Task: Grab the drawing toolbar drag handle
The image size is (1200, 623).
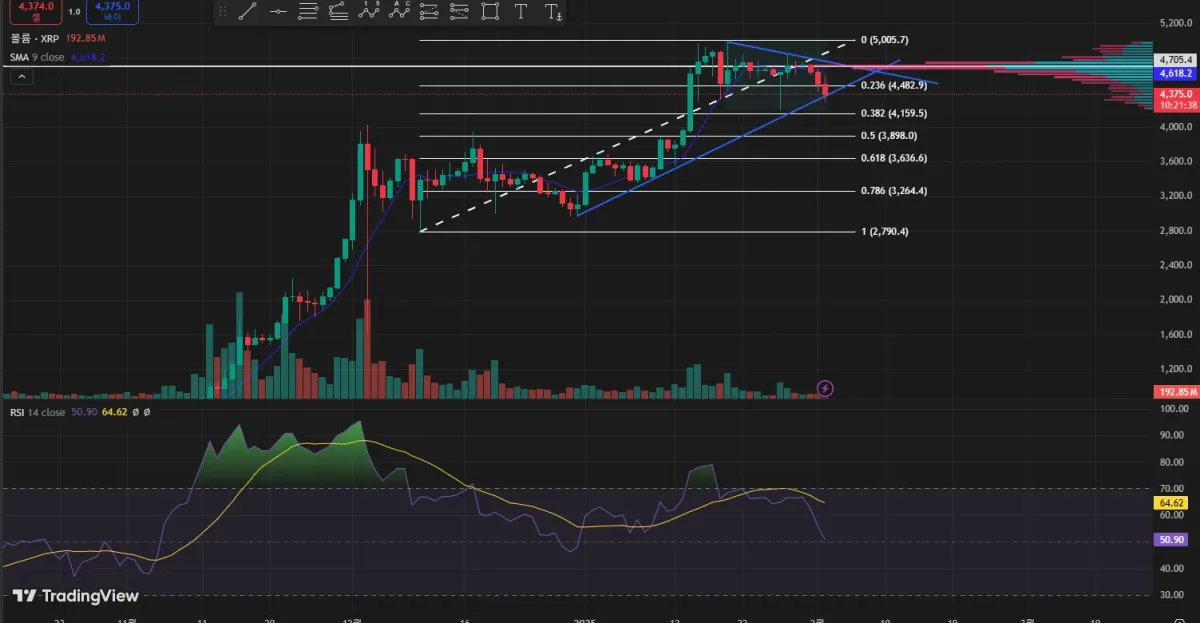Action: [222, 12]
